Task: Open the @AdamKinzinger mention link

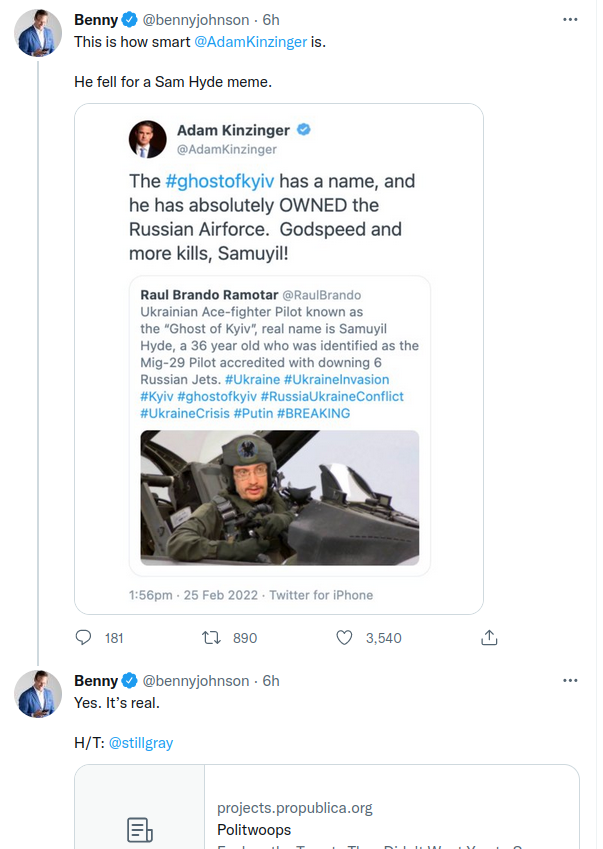Action: (x=251, y=42)
